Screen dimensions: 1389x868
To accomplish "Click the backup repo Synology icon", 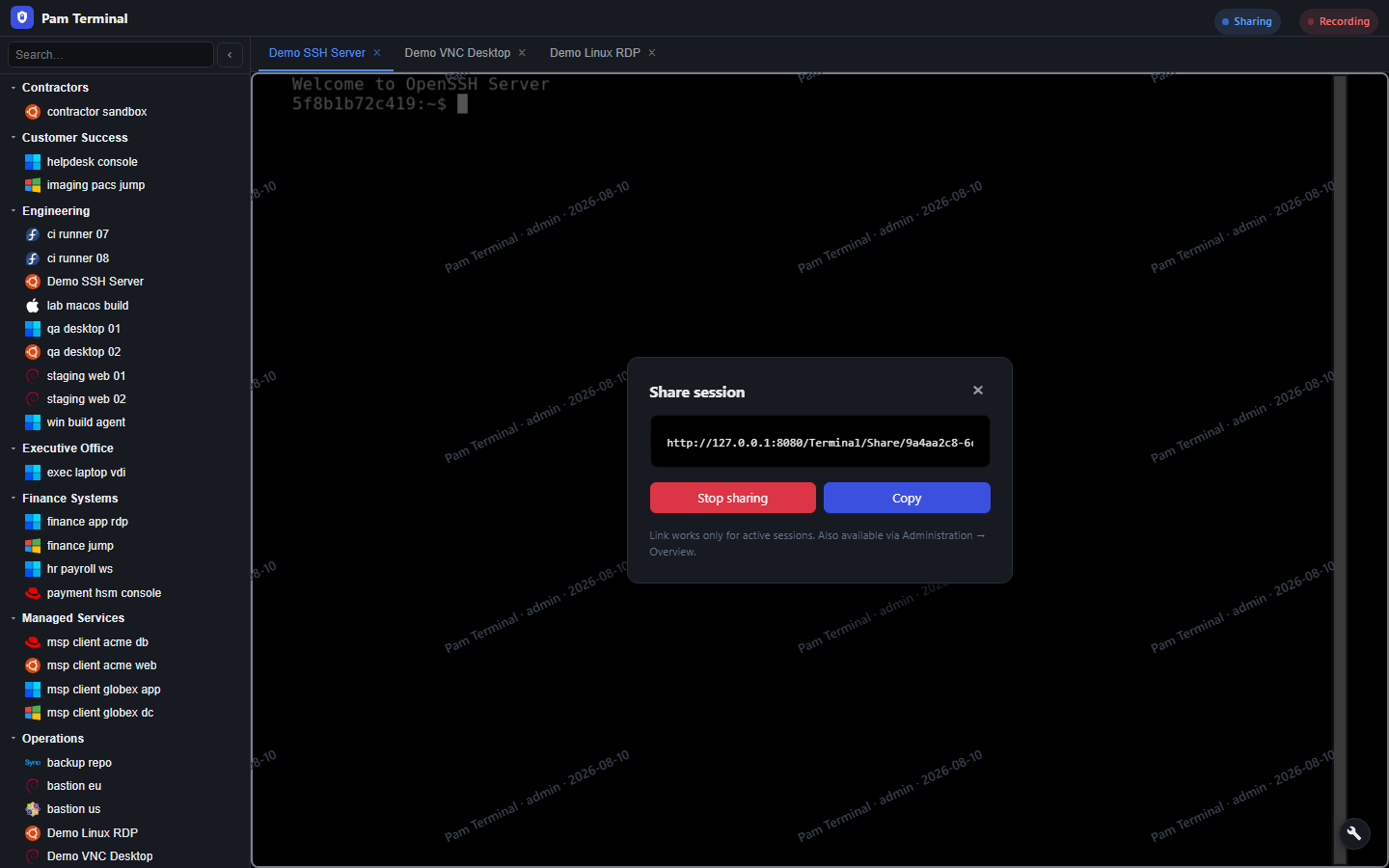I will pos(33,763).
